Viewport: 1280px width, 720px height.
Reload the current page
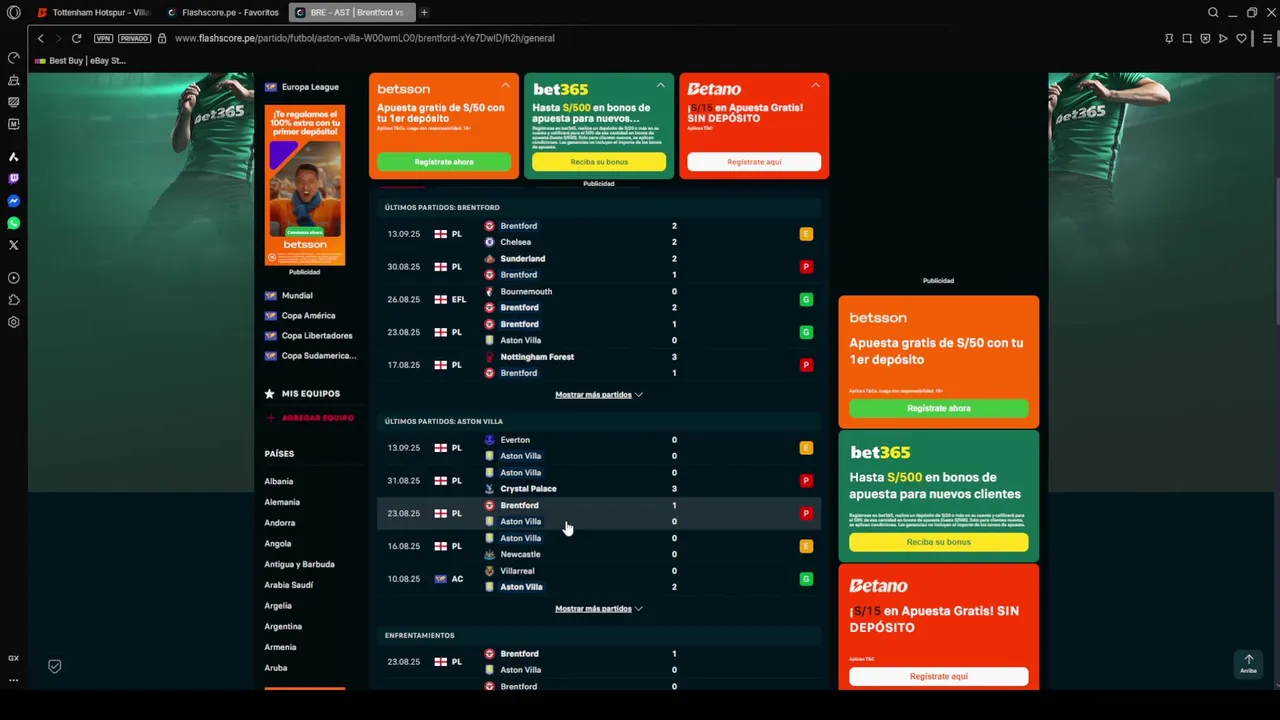pyautogui.click(x=76, y=38)
